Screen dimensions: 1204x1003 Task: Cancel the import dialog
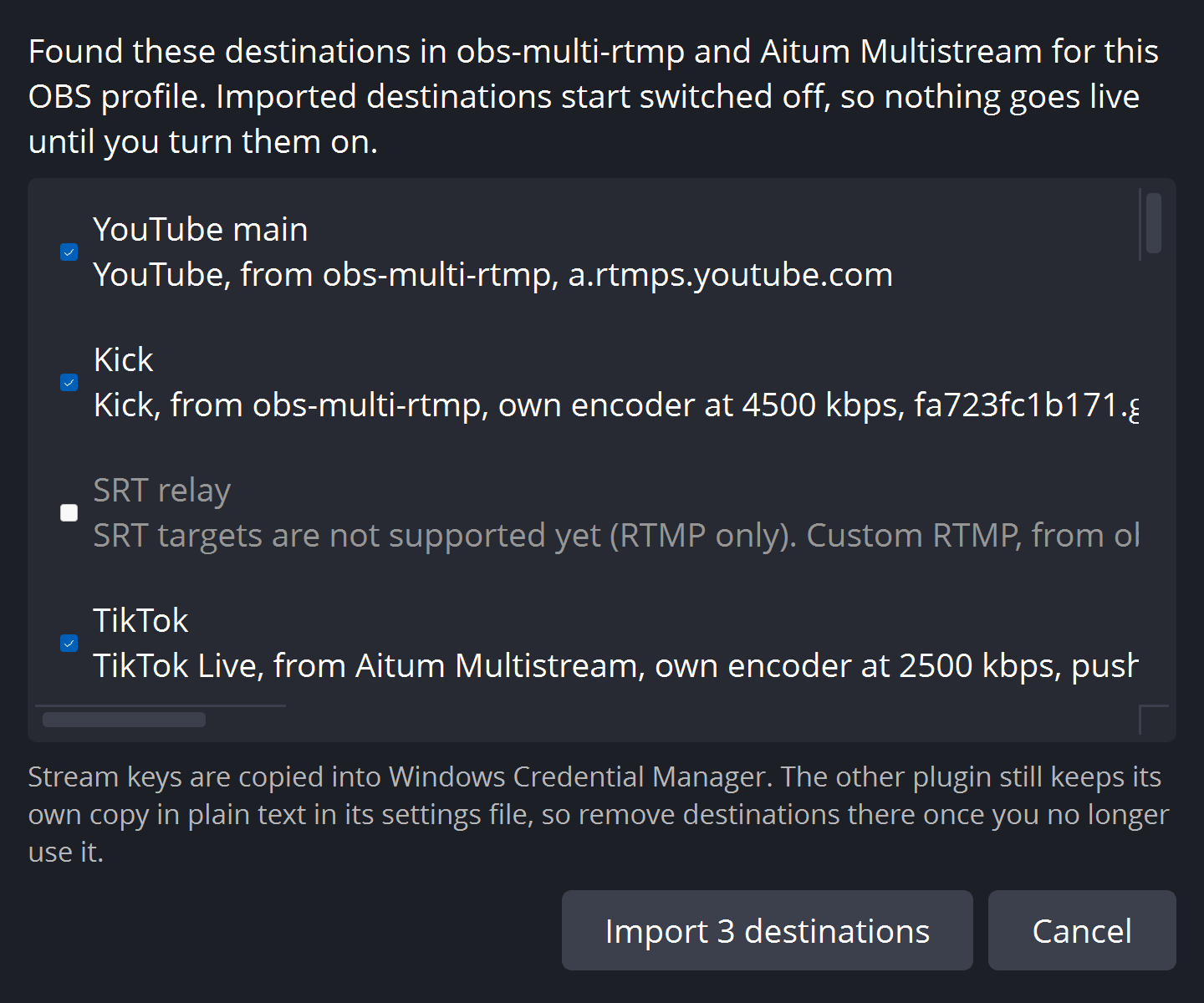tap(1082, 930)
